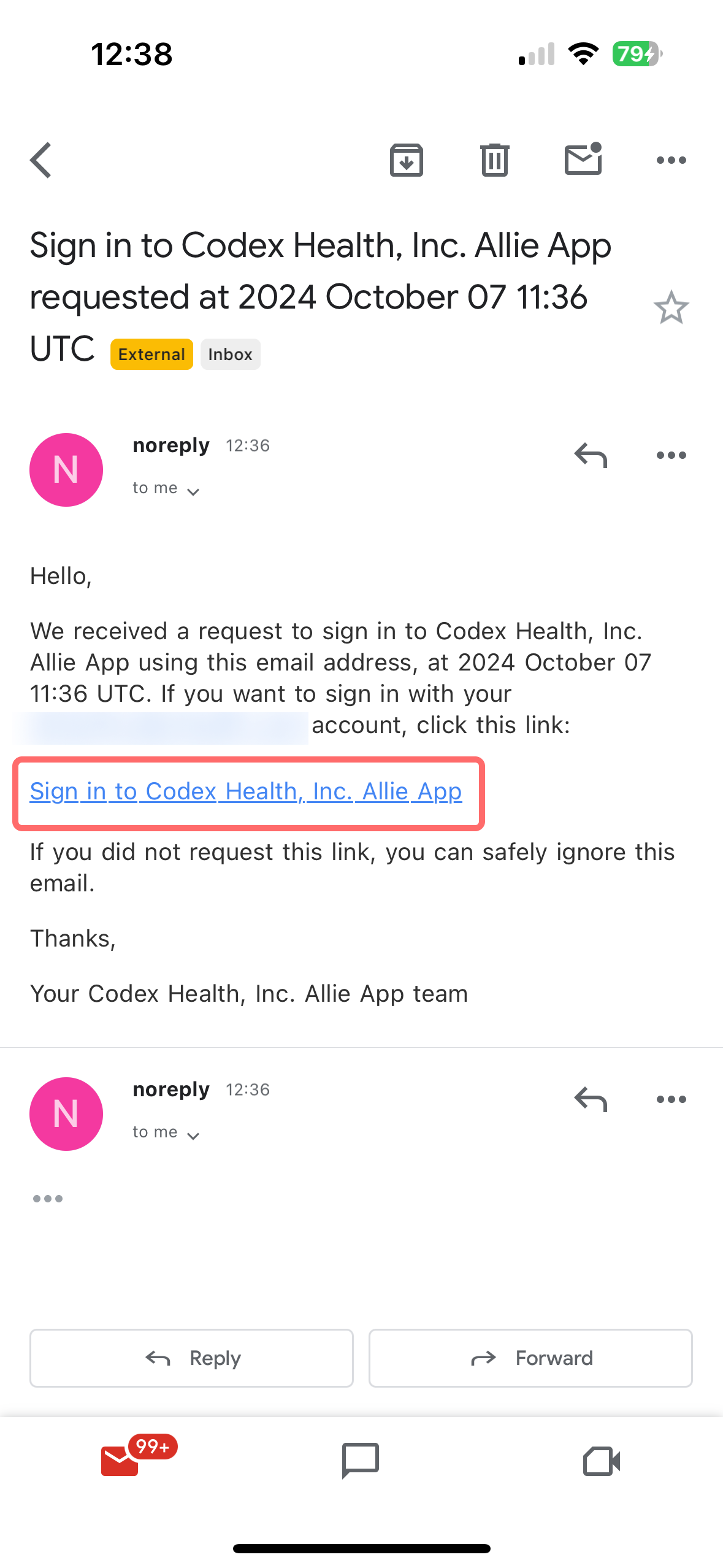Switch to the Meet video tab
Screen dimensions: 723x1568
point(602,1461)
